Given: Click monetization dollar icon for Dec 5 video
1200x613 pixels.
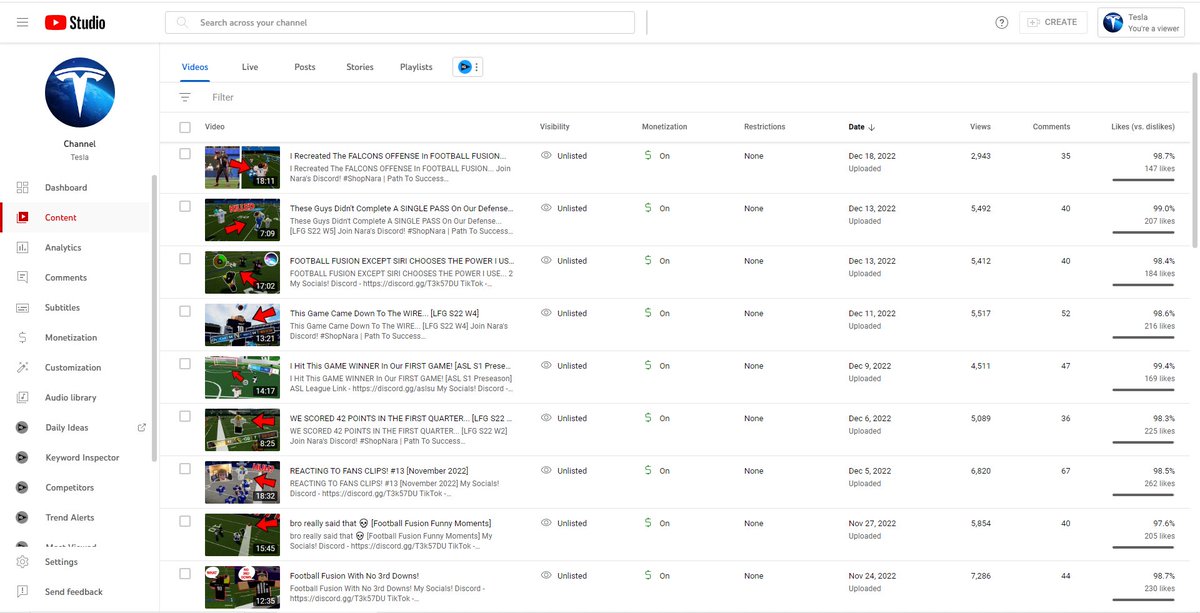Looking at the screenshot, I should click(x=648, y=471).
